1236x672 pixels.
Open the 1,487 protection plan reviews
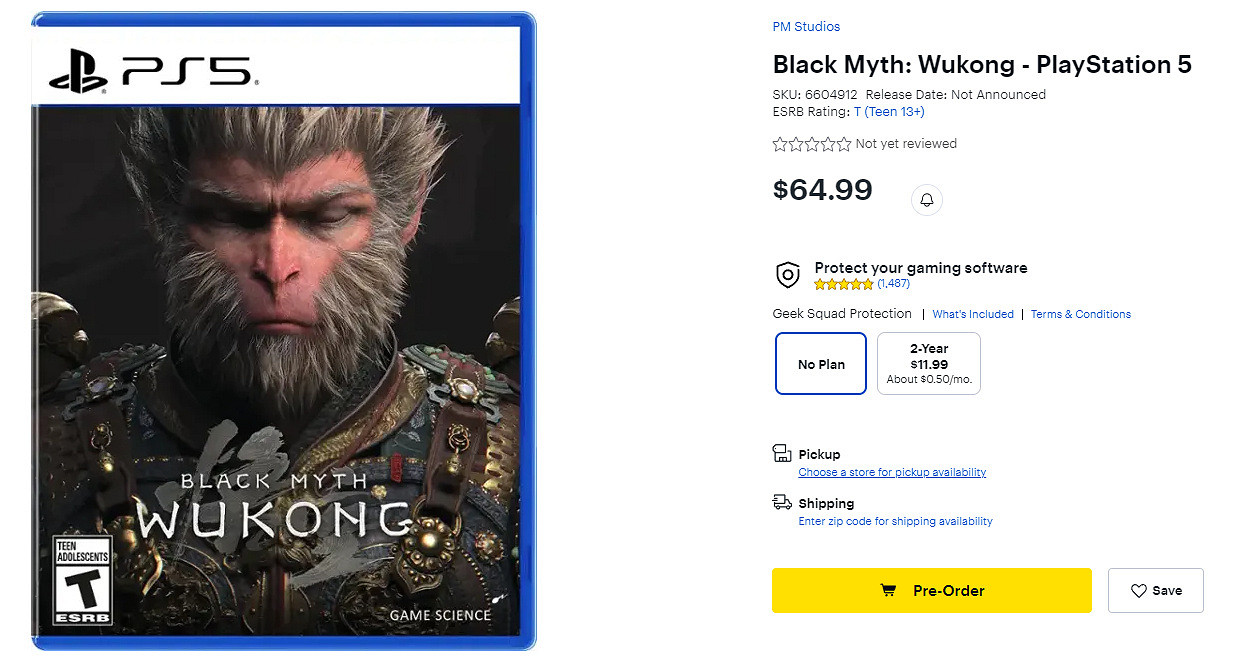[893, 284]
